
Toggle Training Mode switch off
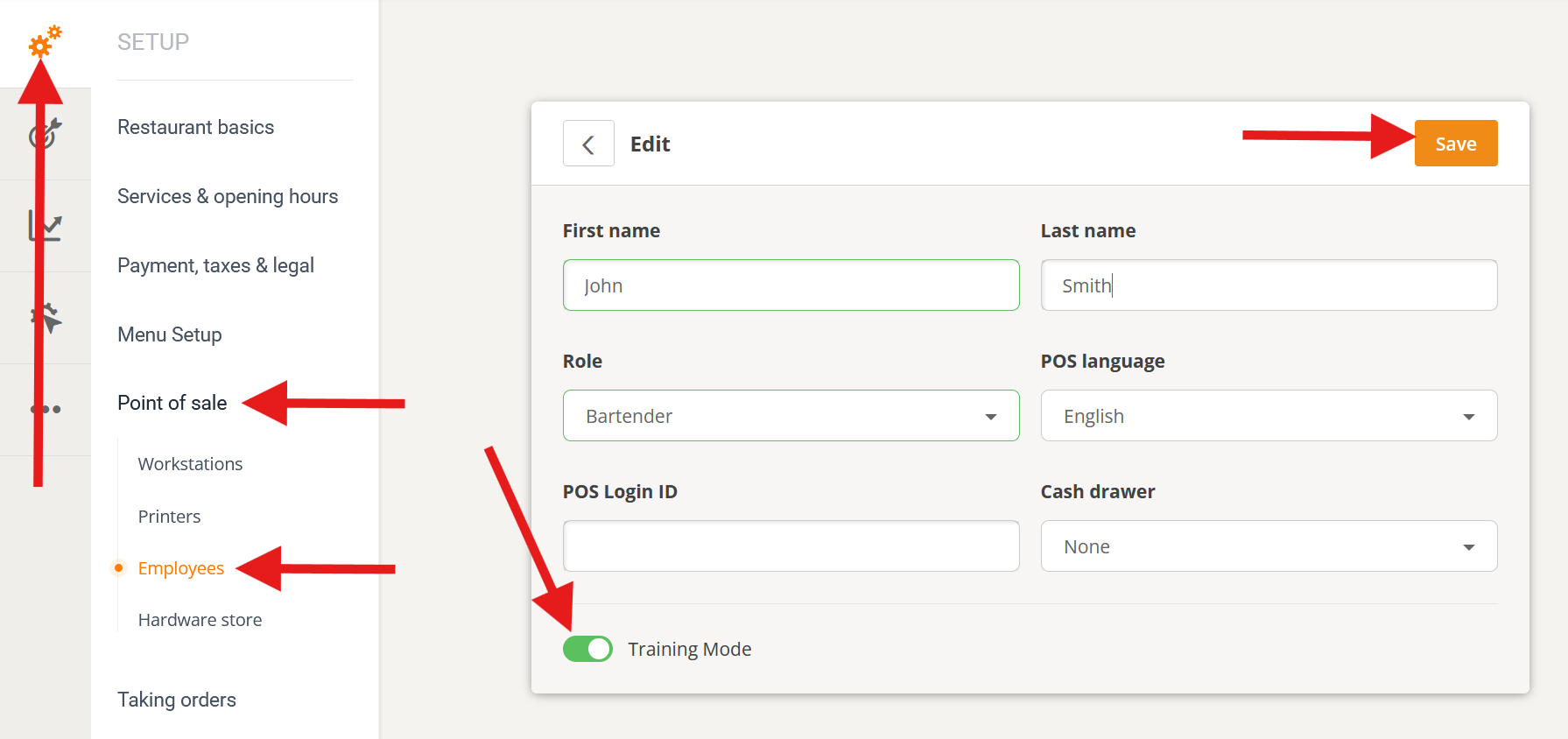tap(587, 649)
